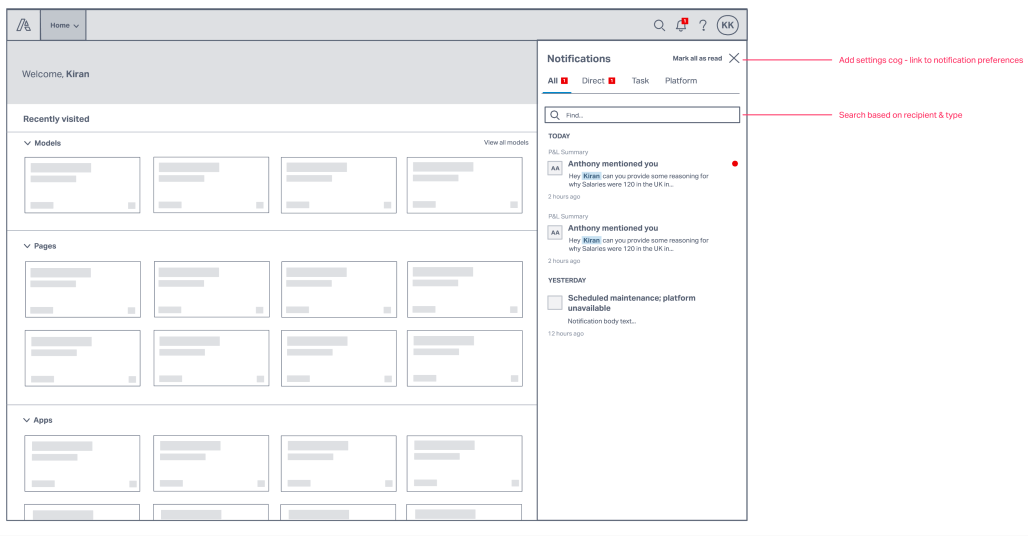The height and width of the screenshot is (536, 1028).
Task: Open the last model card in the Models row
Action: 464,185
